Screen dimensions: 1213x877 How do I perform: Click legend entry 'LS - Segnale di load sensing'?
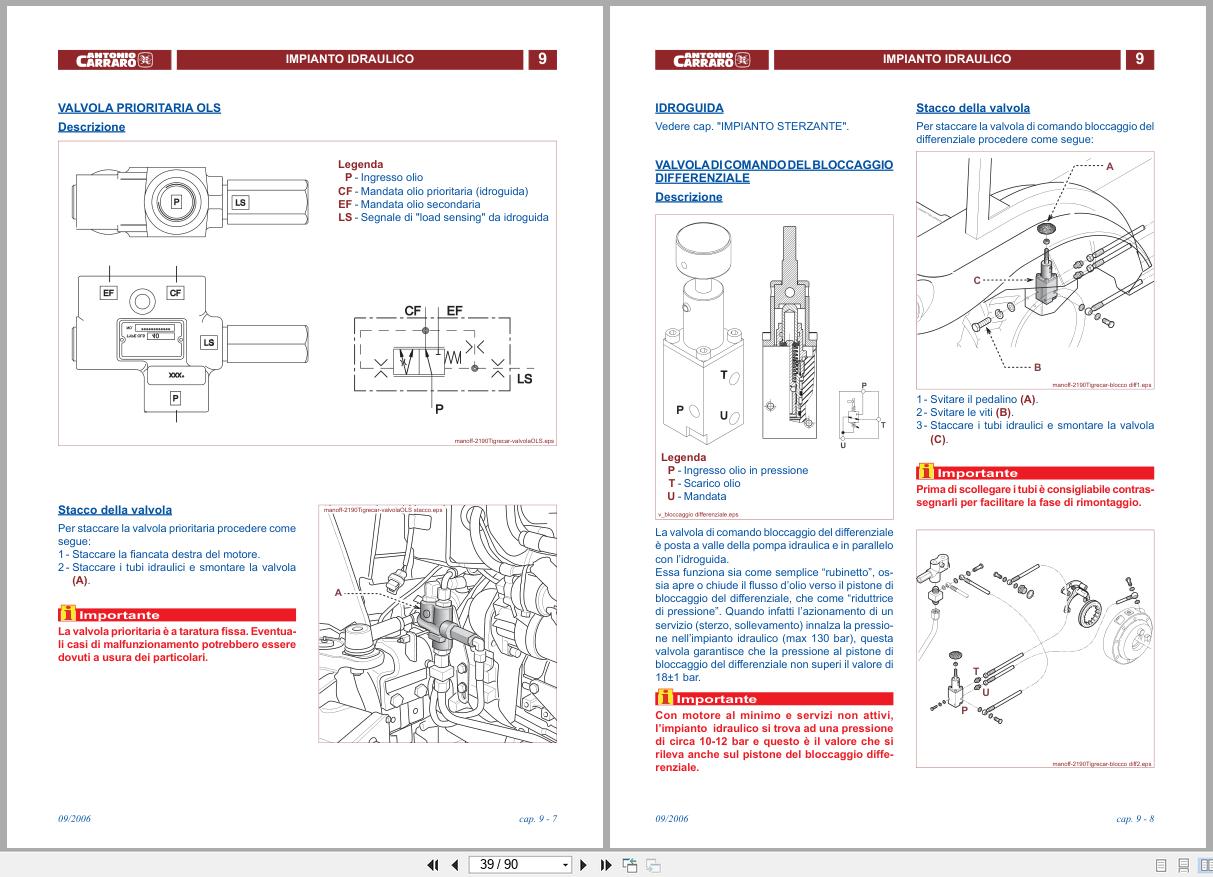point(443,217)
